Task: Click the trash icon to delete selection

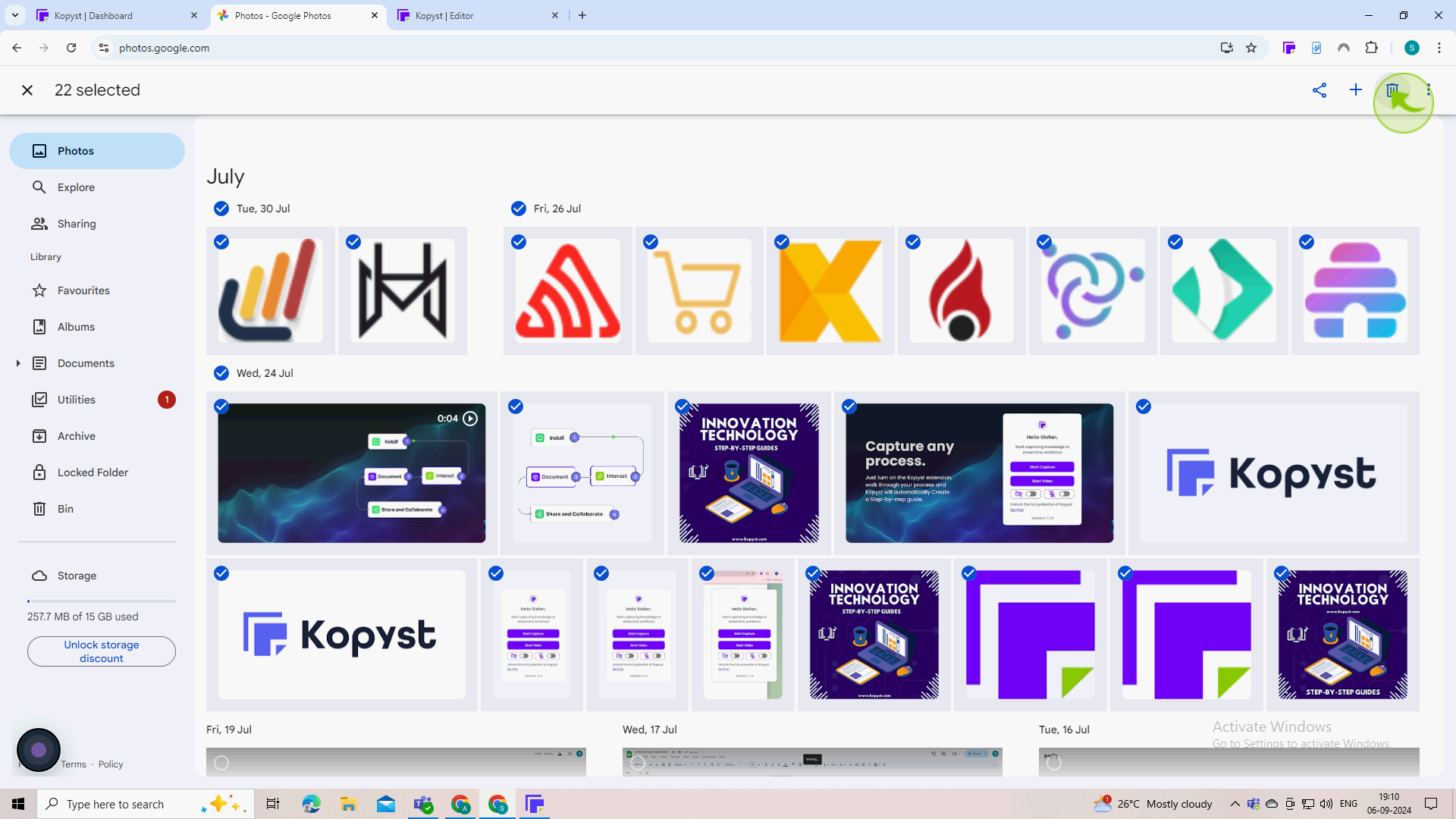Action: (x=1392, y=90)
